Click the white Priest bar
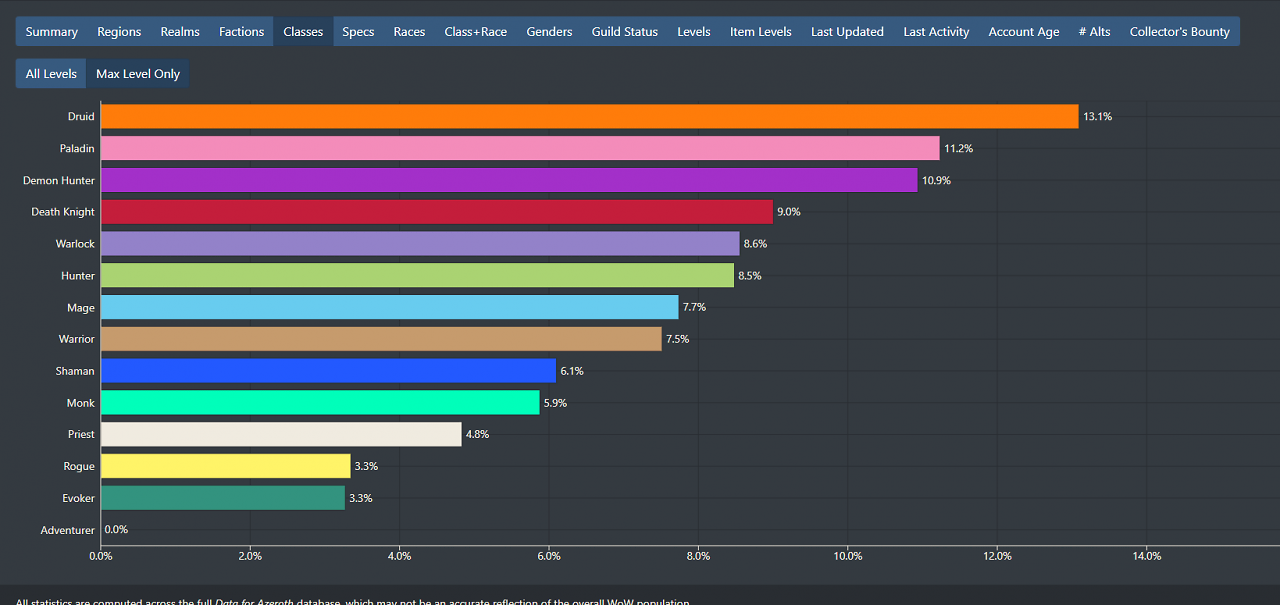The image size is (1280, 605). click(x=281, y=434)
